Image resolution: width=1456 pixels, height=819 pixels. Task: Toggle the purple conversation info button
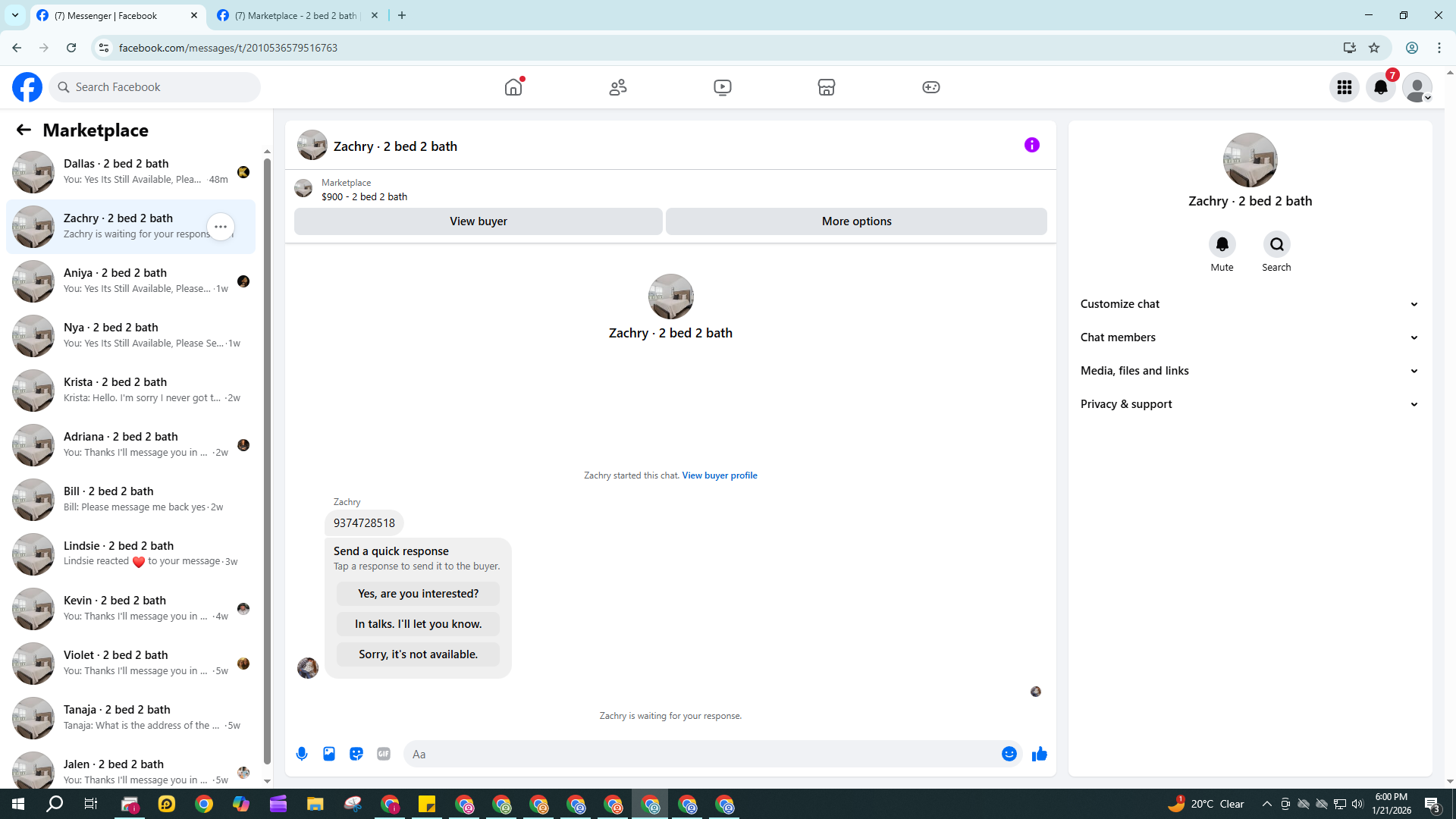pyautogui.click(x=1031, y=145)
